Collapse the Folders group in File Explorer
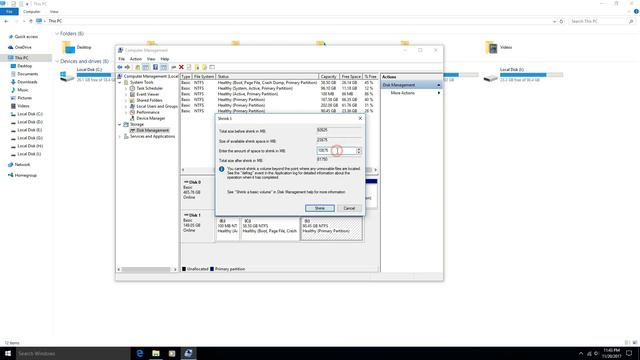The height and width of the screenshot is (360, 640). coord(57,34)
